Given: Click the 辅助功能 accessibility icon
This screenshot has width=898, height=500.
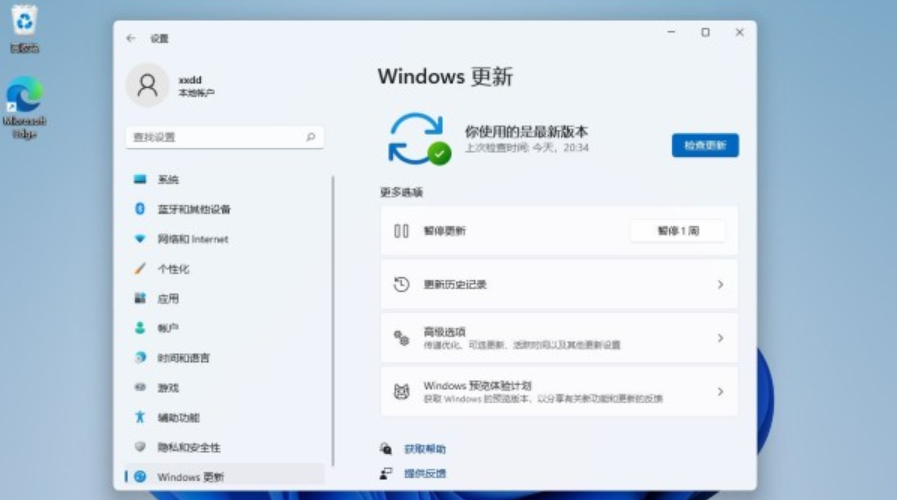Looking at the screenshot, I should click(140, 417).
